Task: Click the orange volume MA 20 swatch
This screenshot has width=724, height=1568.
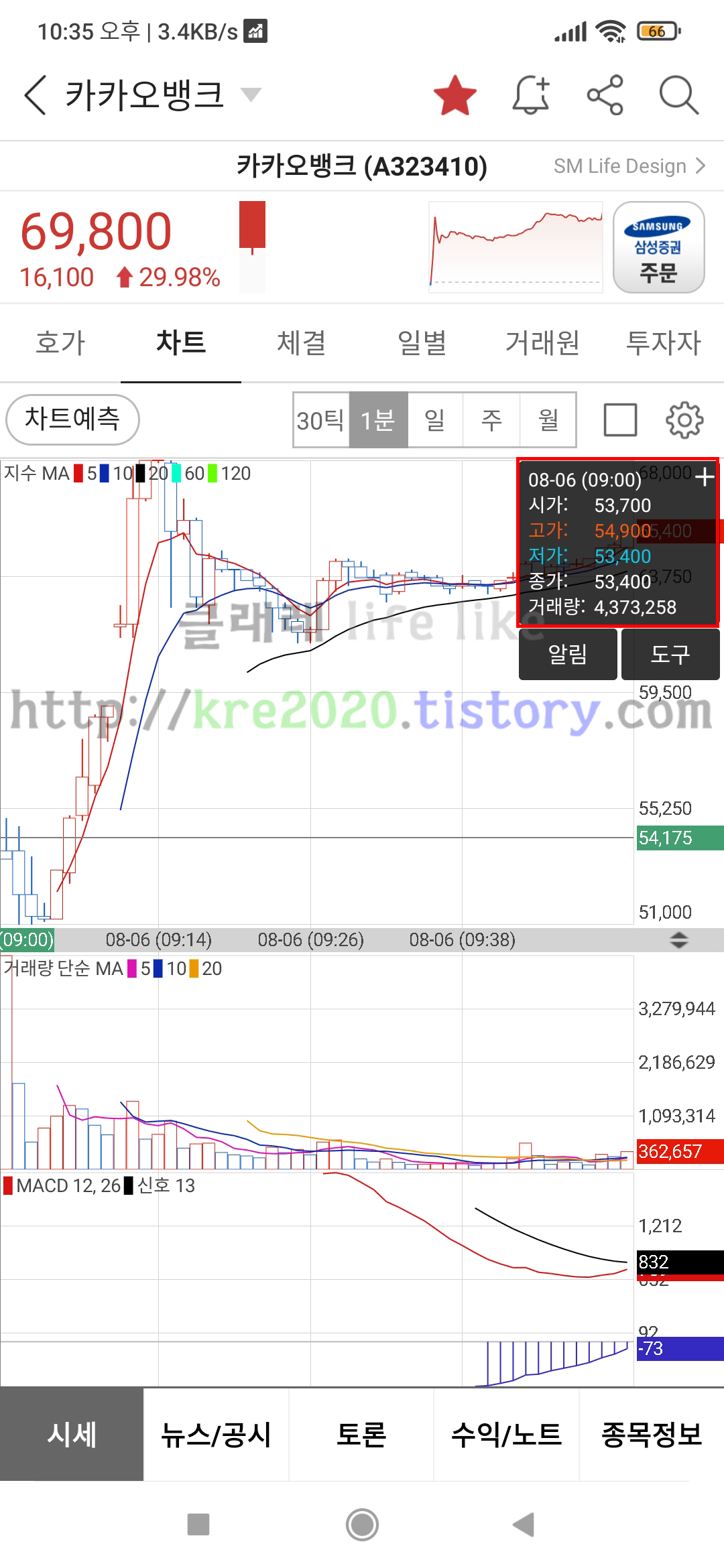Action: pyautogui.click(x=194, y=969)
